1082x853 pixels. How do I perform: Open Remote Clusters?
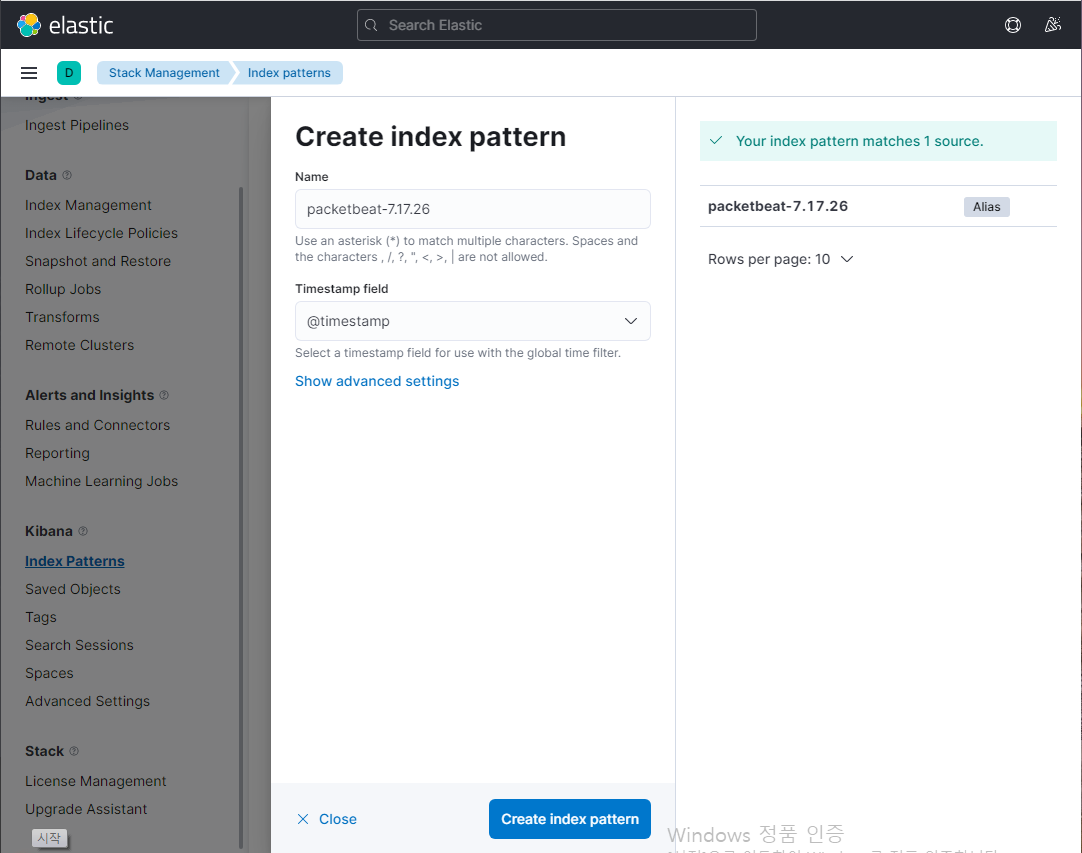tap(79, 345)
